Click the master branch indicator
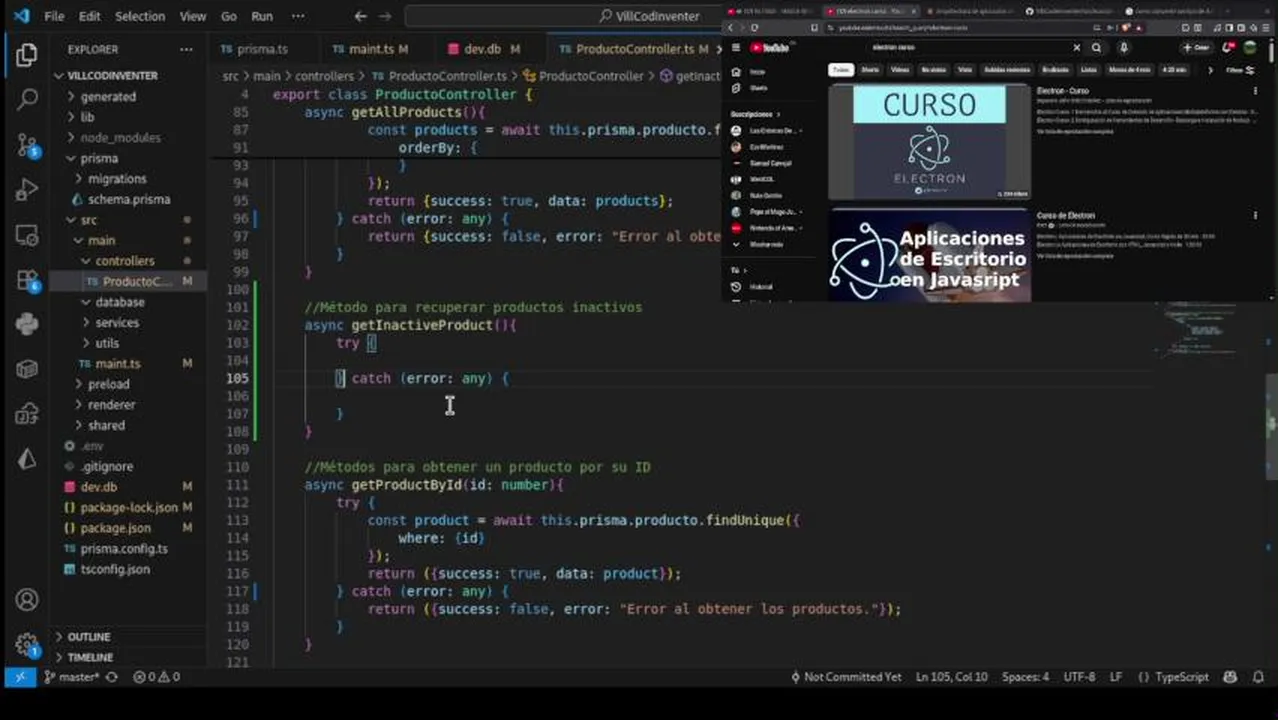This screenshot has width=1278, height=720. 70,677
